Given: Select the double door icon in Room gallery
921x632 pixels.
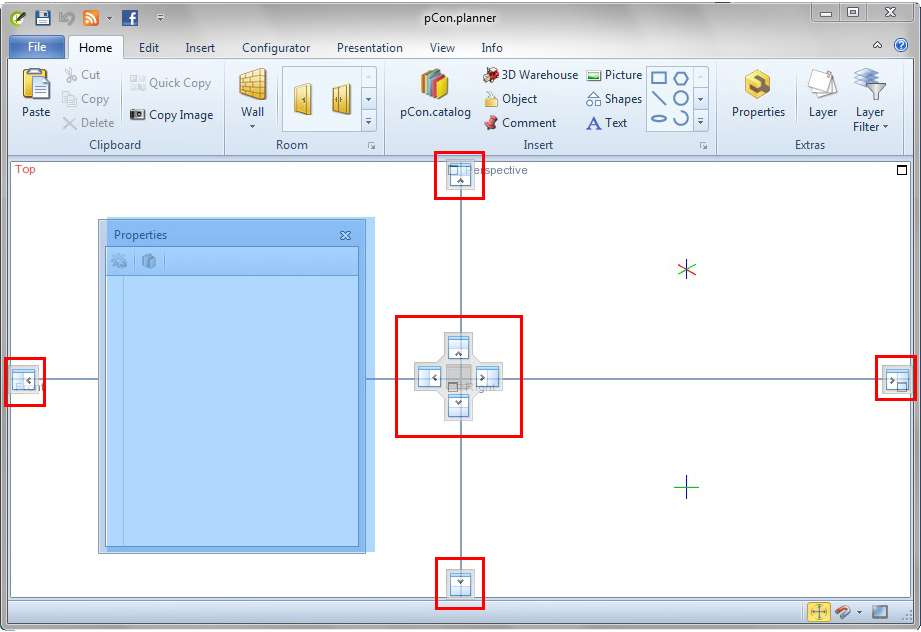Looking at the screenshot, I should click(341, 99).
